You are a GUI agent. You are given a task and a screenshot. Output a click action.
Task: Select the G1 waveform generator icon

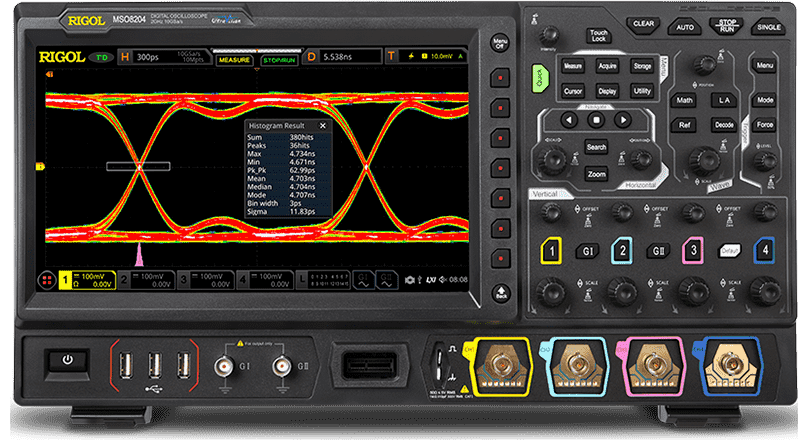click(363, 281)
